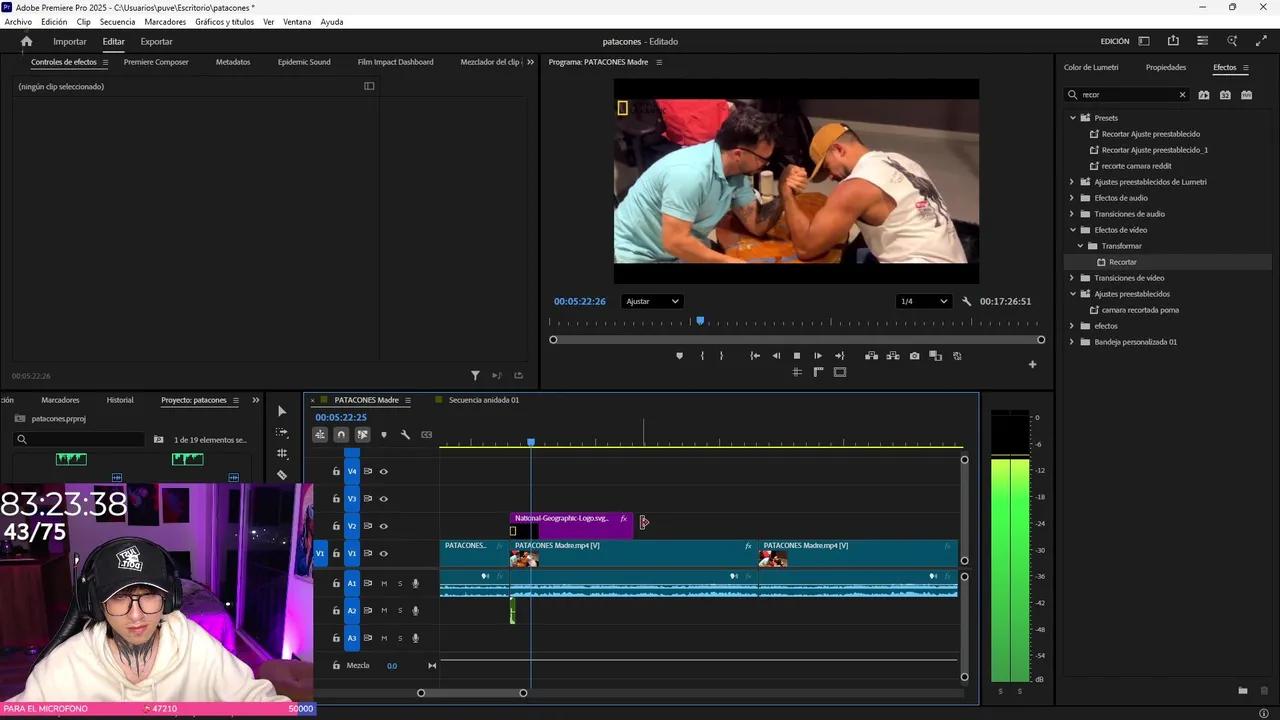Click the timeline captions CC icon

pyautogui.click(x=427, y=435)
